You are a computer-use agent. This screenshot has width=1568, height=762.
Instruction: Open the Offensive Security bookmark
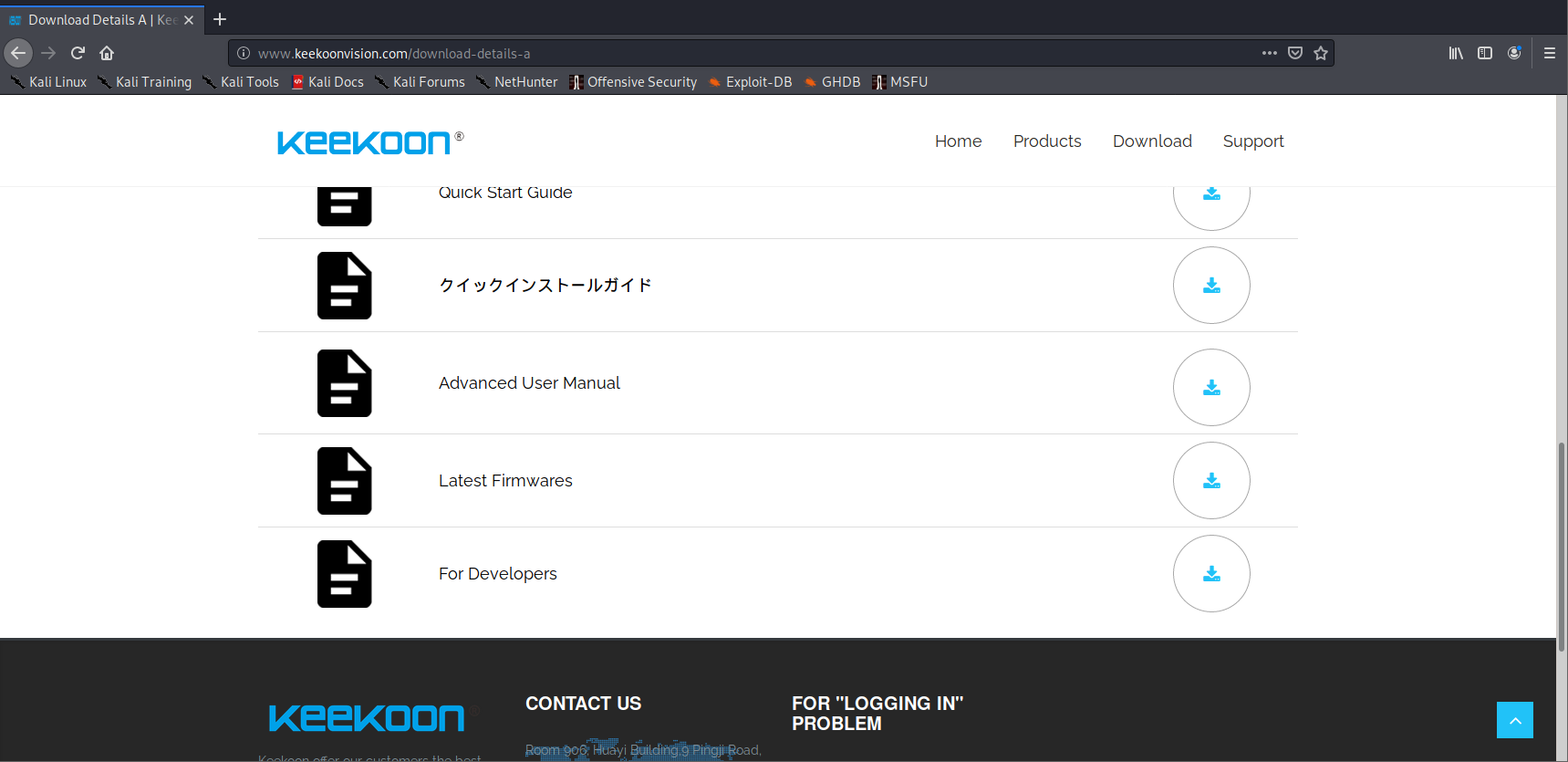(633, 82)
